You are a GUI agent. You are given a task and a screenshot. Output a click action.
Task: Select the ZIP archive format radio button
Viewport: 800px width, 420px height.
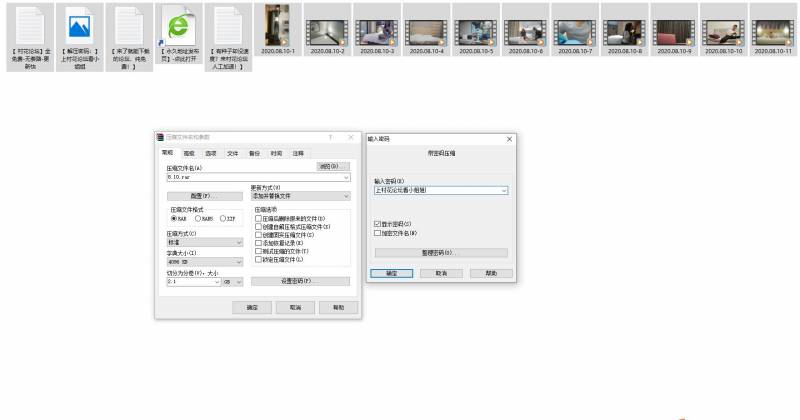click(x=222, y=218)
